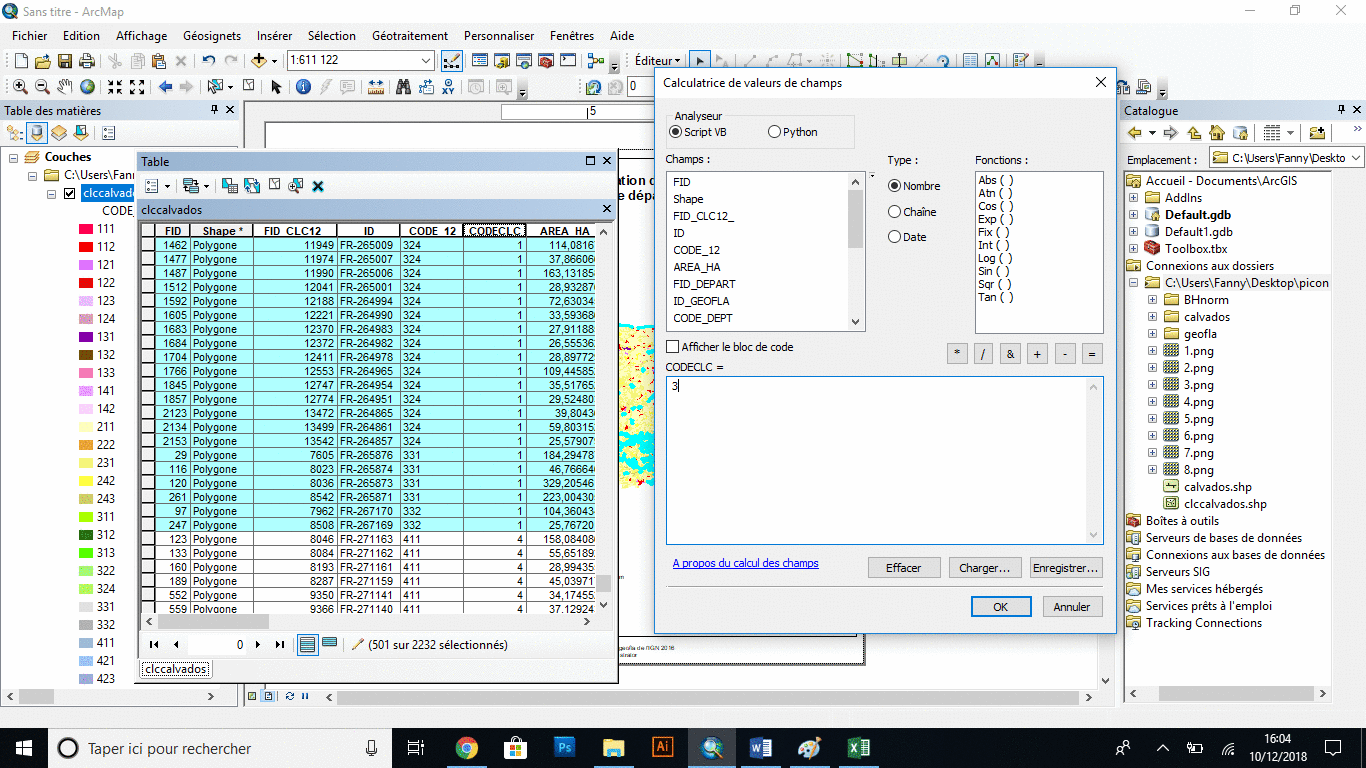The width and height of the screenshot is (1366, 768).
Task: Open the Find binoculars tool
Action: (x=403, y=87)
